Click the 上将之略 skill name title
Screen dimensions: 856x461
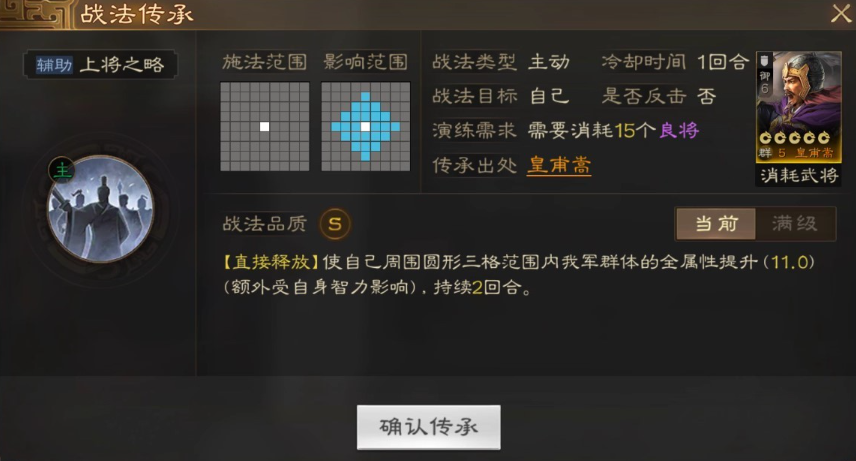tap(122, 65)
